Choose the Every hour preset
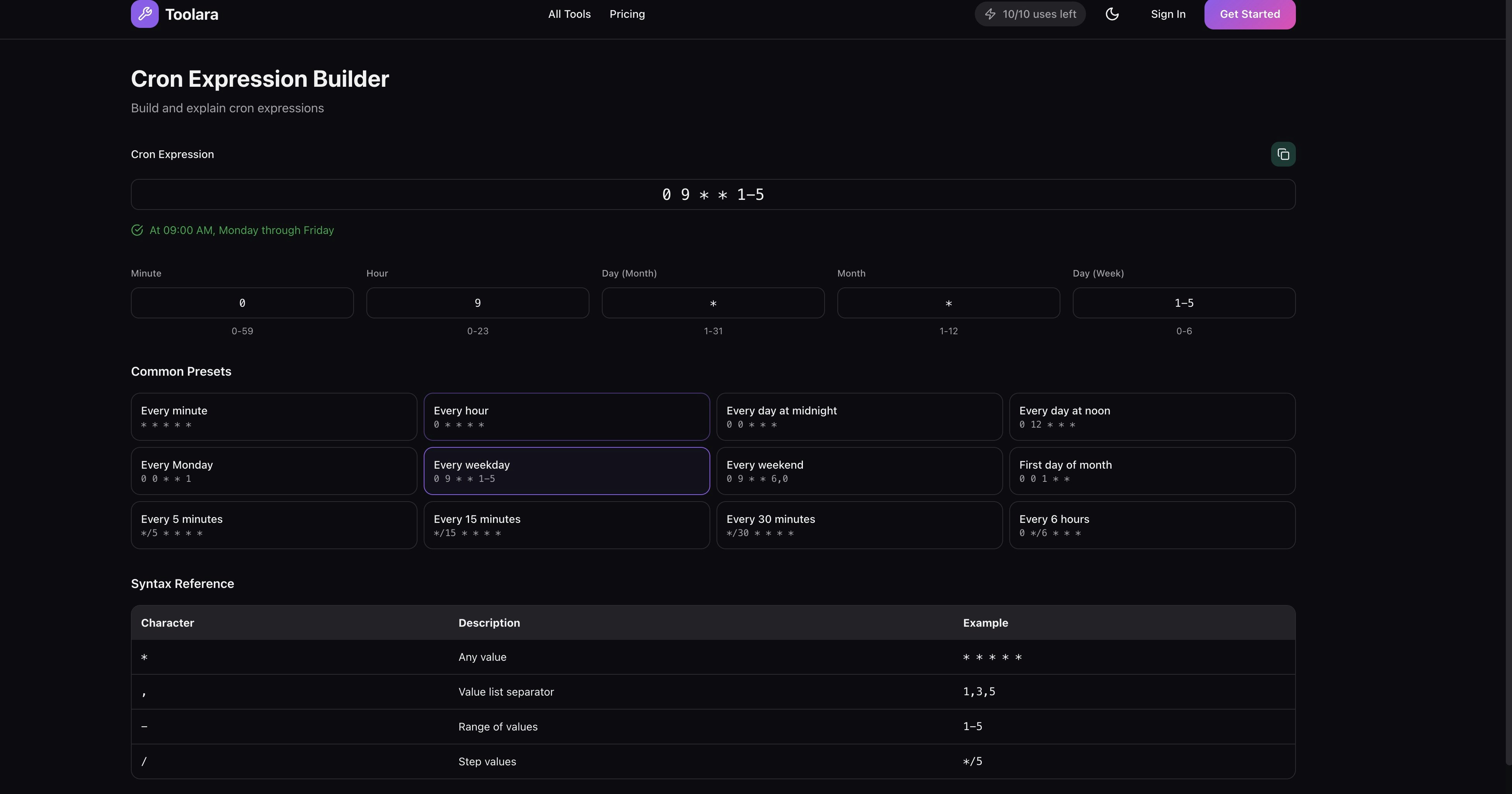The height and width of the screenshot is (794, 1512). (x=566, y=417)
